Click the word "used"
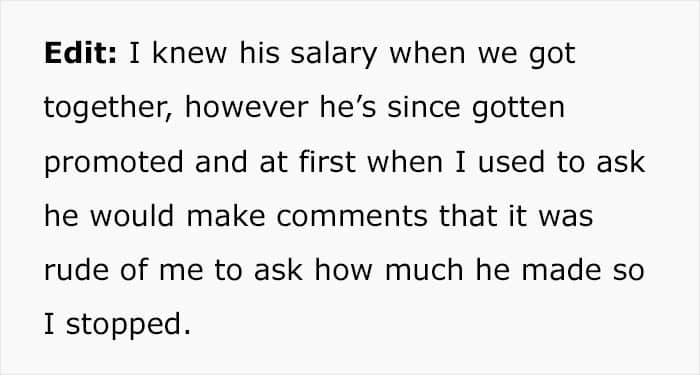Viewport: 700px width, 375px height. pyautogui.click(x=511, y=161)
